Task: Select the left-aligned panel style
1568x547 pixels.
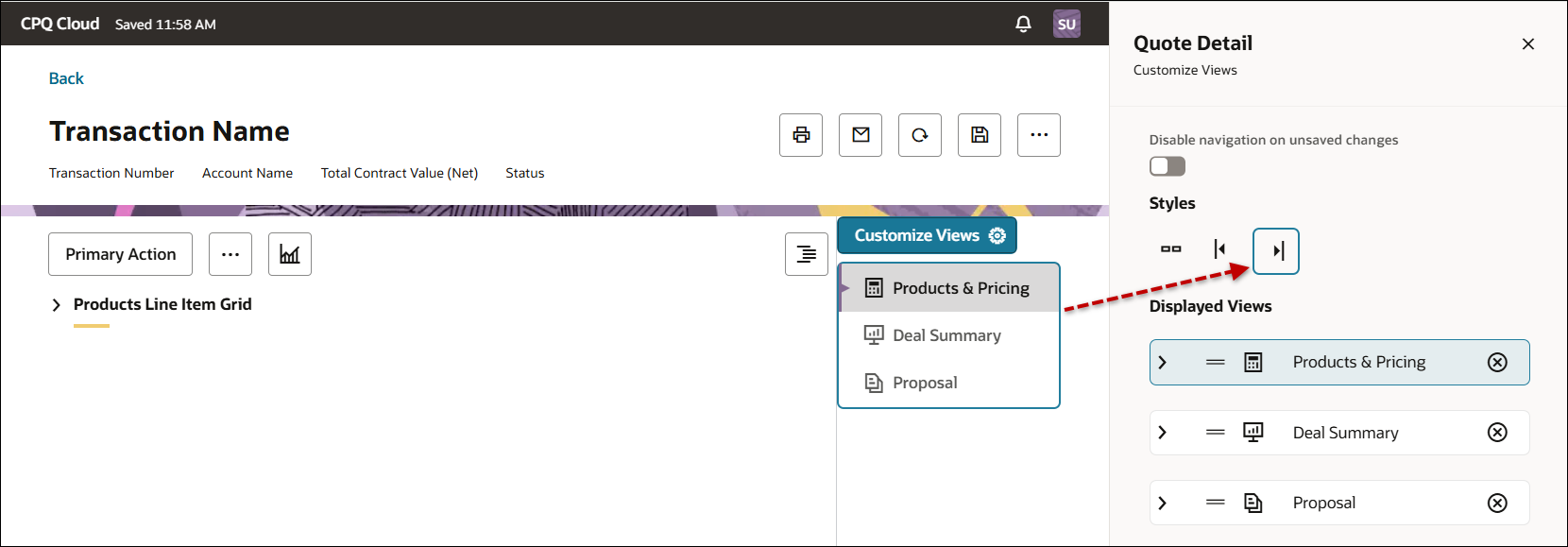Action: click(x=1219, y=249)
